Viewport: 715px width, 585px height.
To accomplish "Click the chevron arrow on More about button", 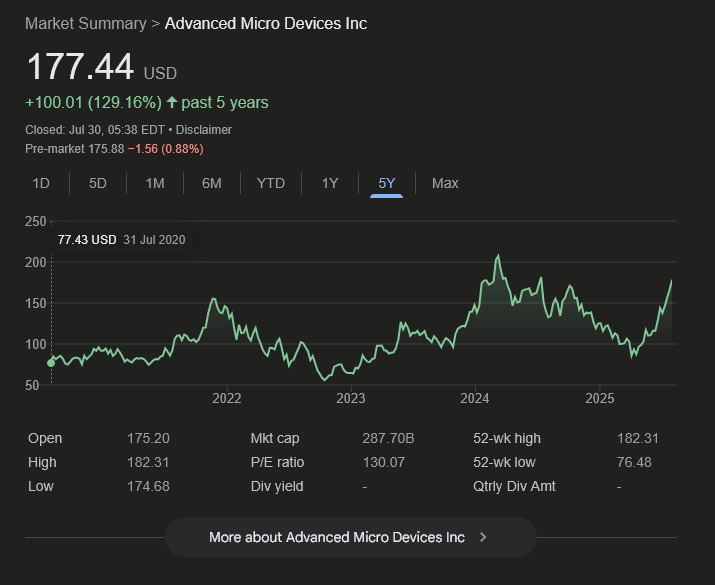I will (483, 537).
